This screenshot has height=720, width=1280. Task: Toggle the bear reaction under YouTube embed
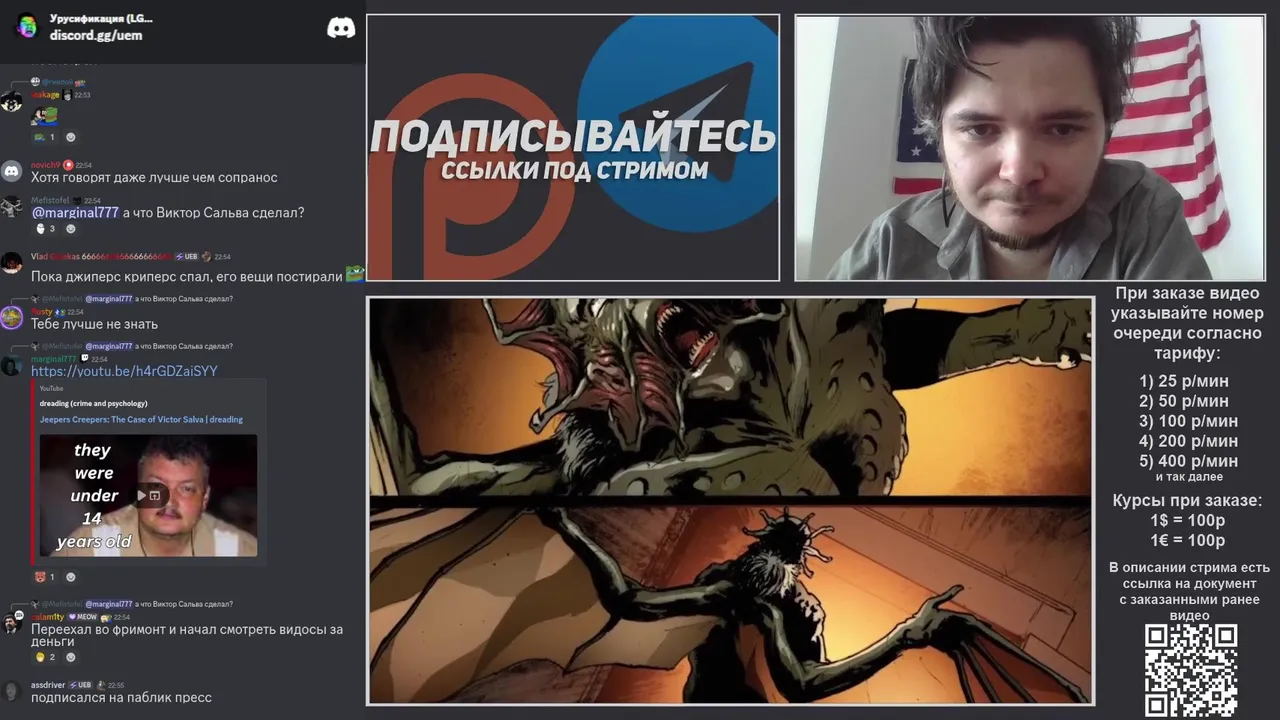(45, 577)
